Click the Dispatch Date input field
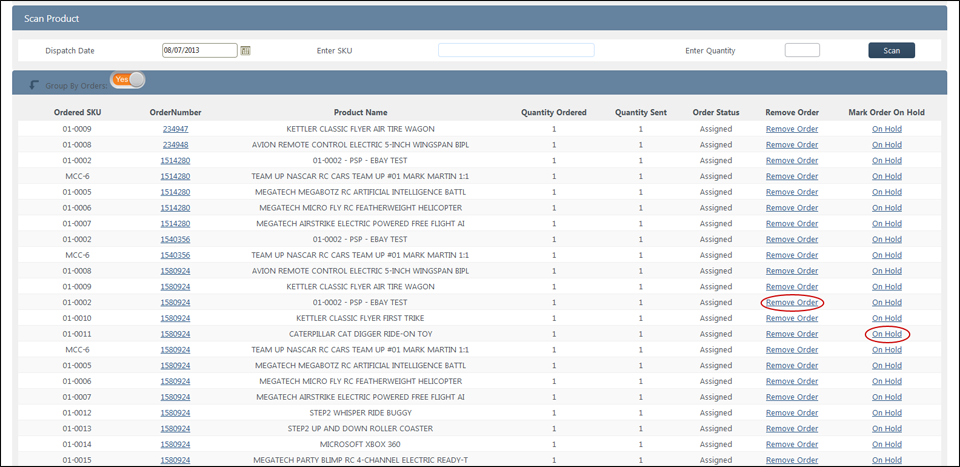This screenshot has height=467, width=960. [200, 50]
